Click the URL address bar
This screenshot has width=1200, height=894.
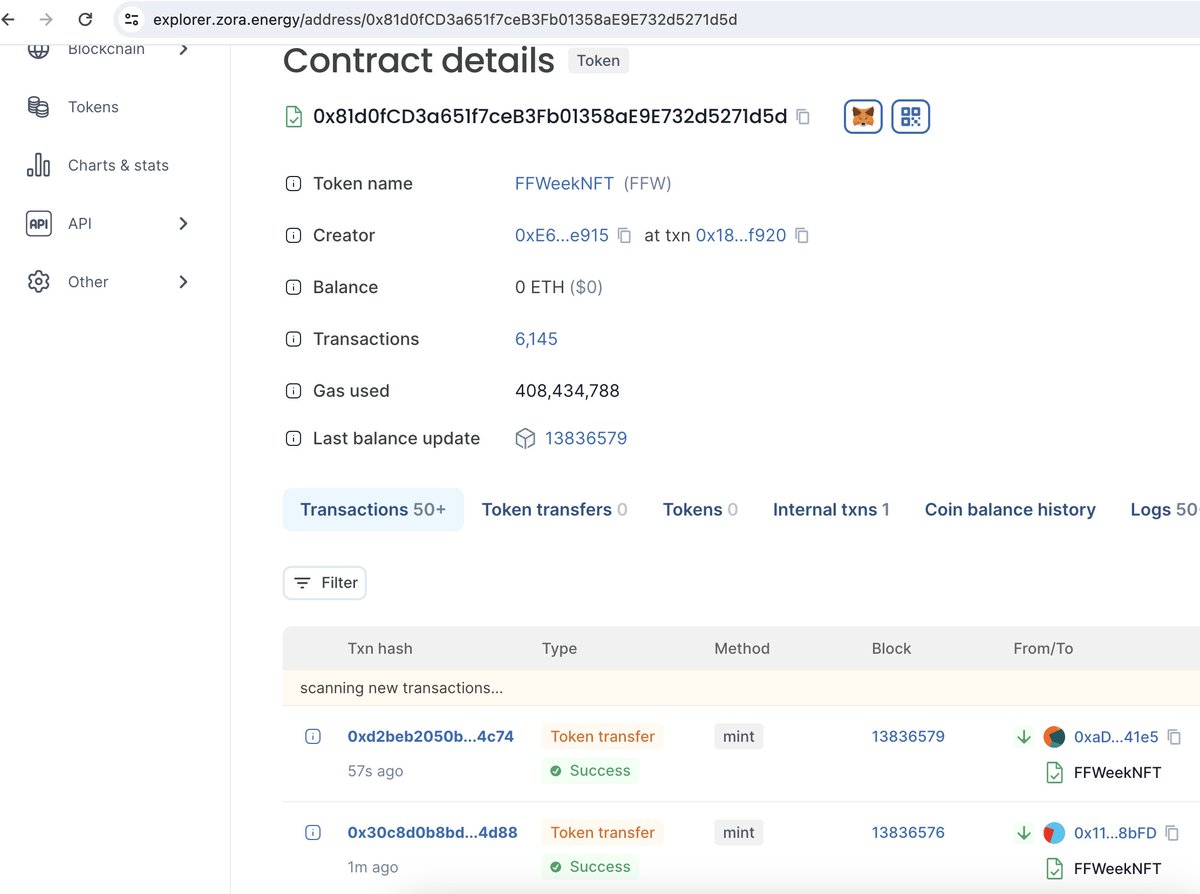tap(445, 19)
